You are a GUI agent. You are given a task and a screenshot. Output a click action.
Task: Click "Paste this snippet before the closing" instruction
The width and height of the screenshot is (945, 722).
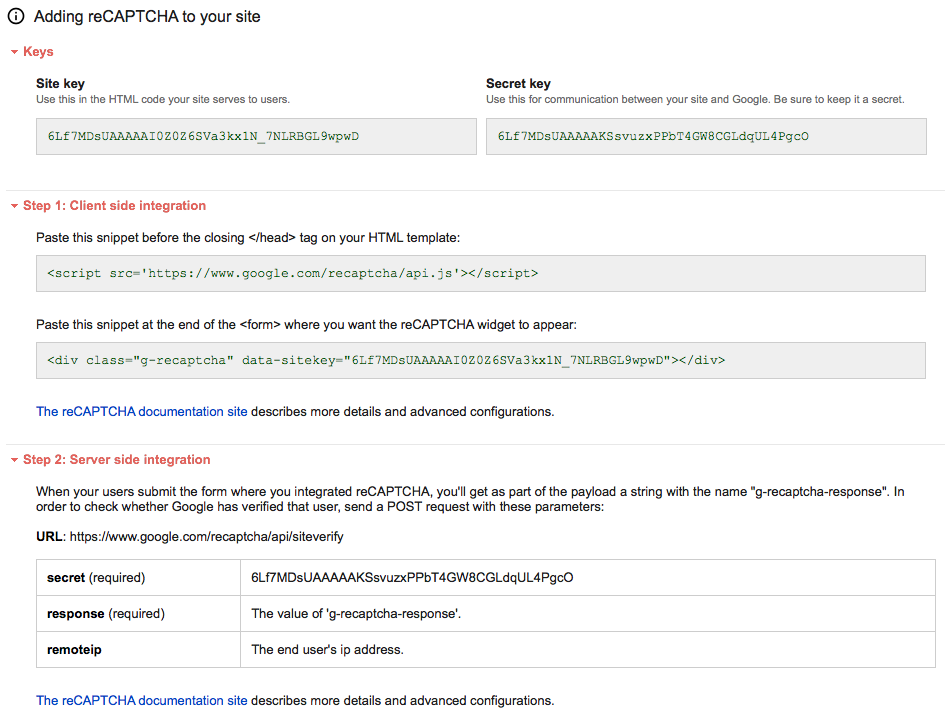point(248,237)
